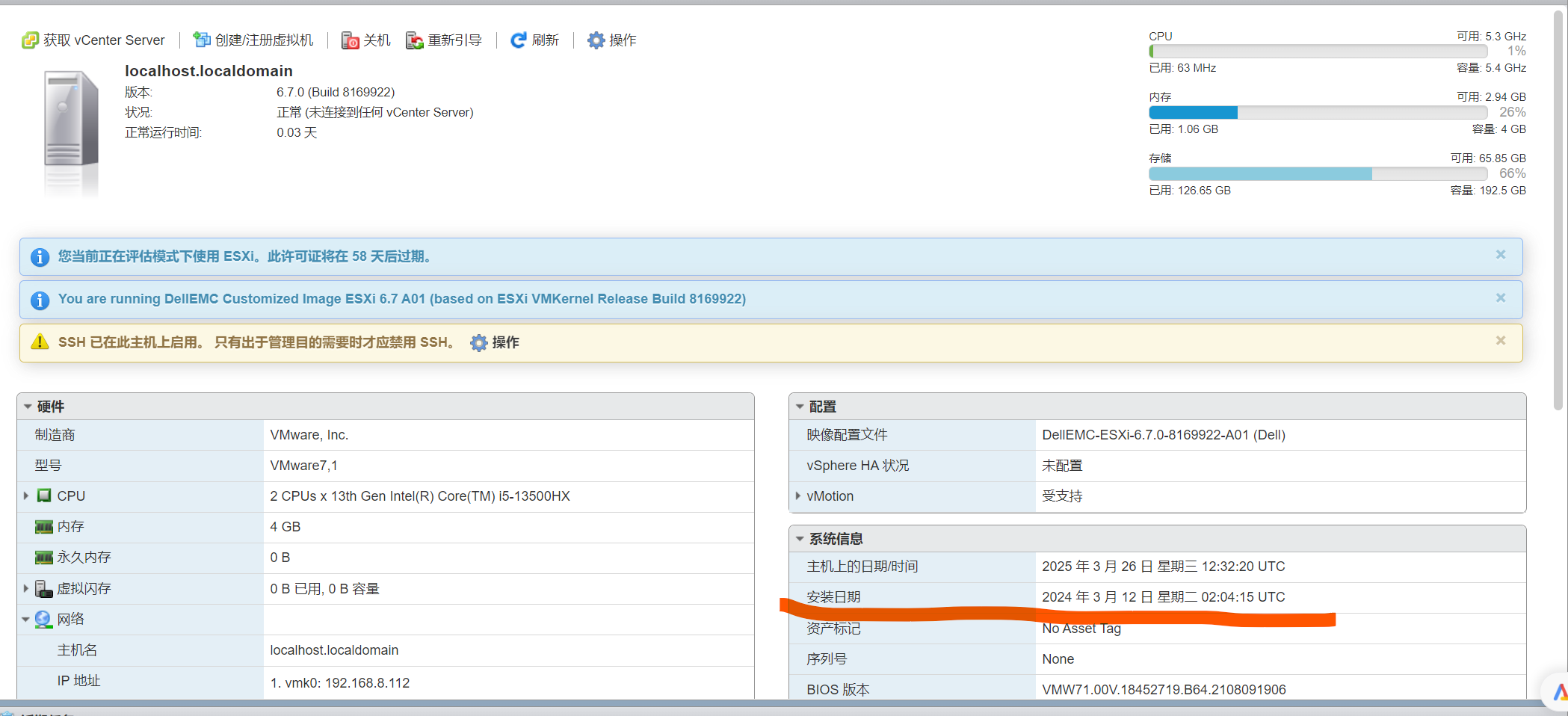The height and width of the screenshot is (716, 1568).
Task: Select version text 6.7.0 (Build 8169922)
Action: [336, 92]
